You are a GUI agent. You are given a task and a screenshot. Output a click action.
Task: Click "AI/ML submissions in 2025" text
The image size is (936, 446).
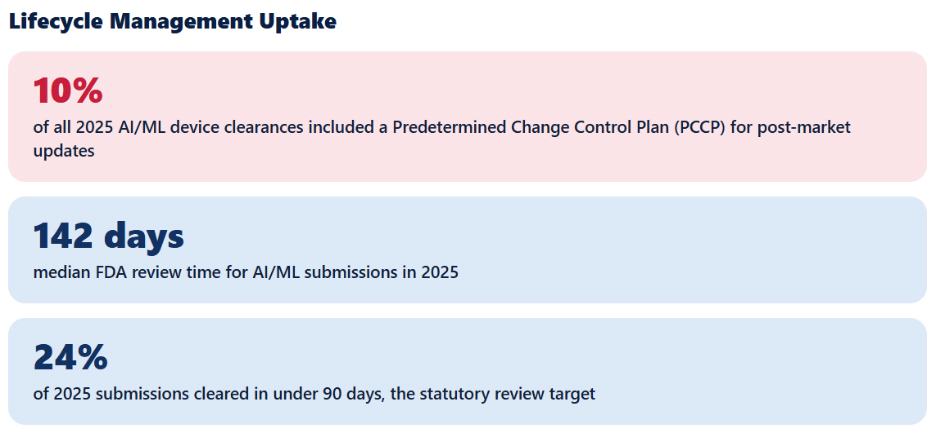[355, 273]
